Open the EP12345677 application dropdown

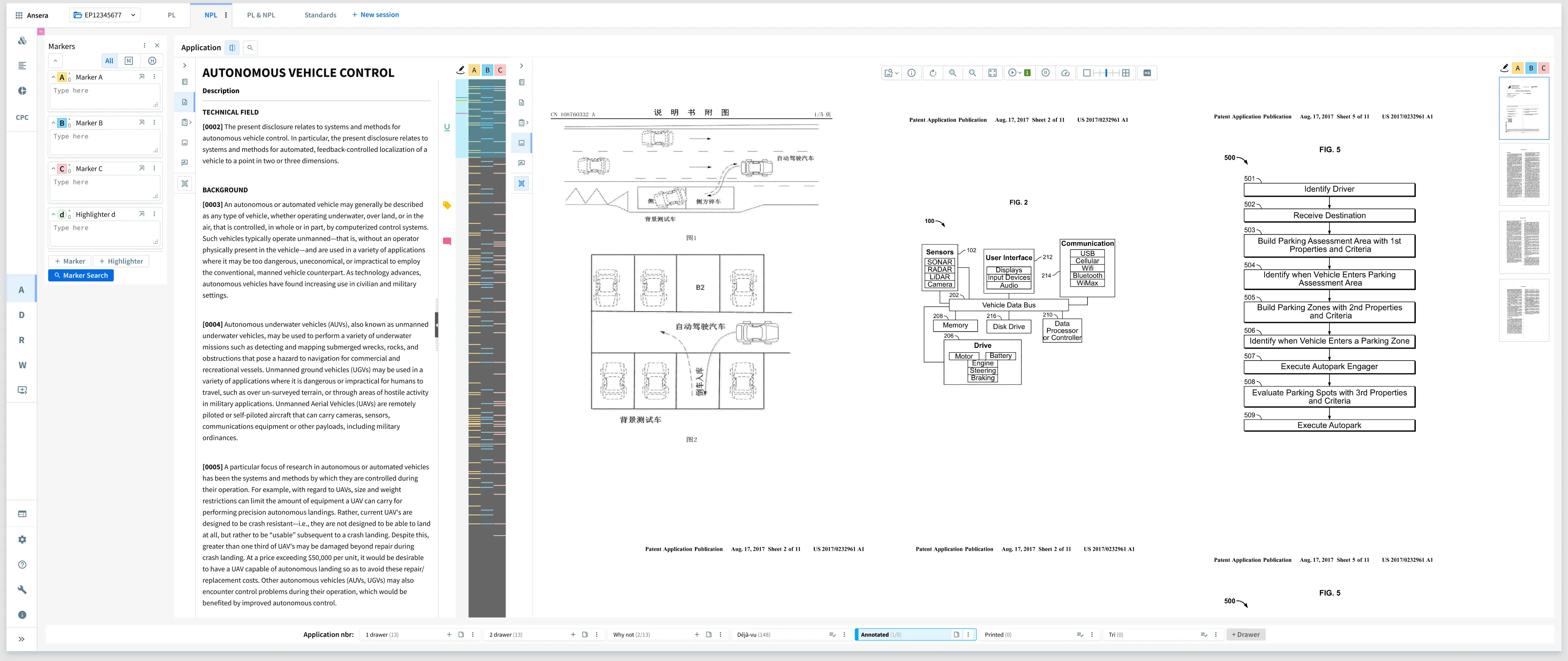coord(105,15)
